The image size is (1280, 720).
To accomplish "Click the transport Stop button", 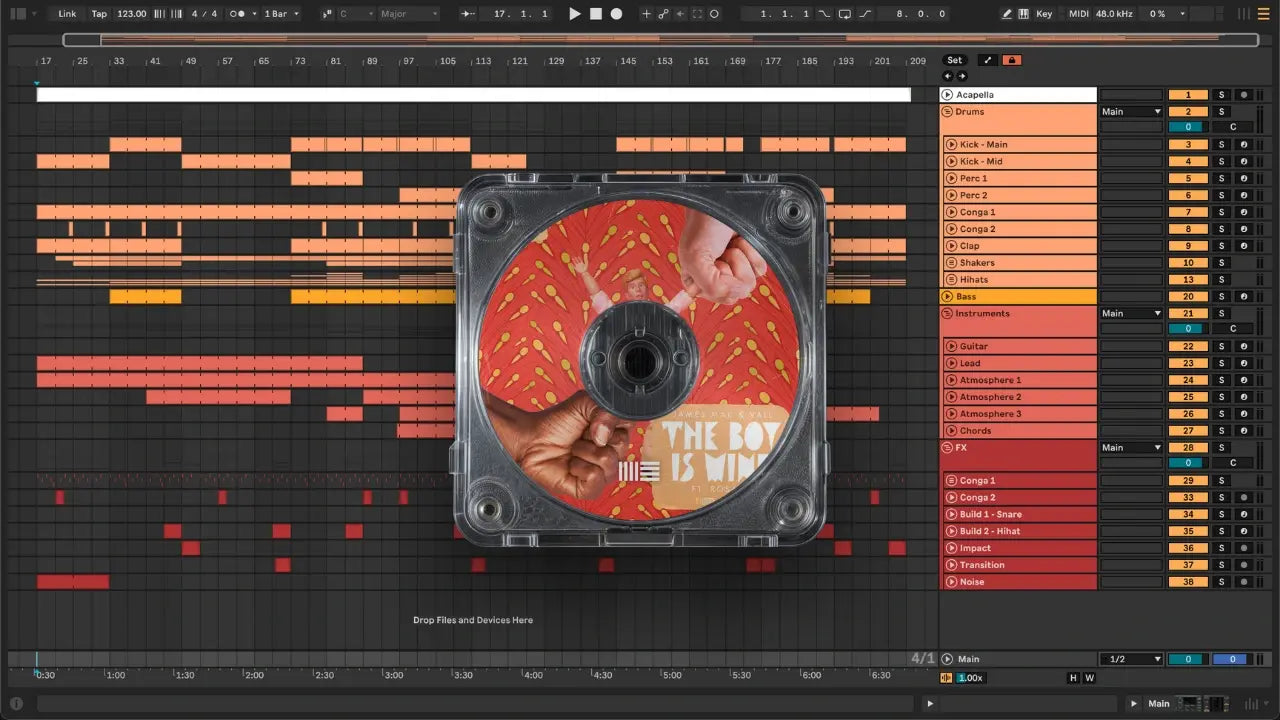I will click(x=595, y=14).
